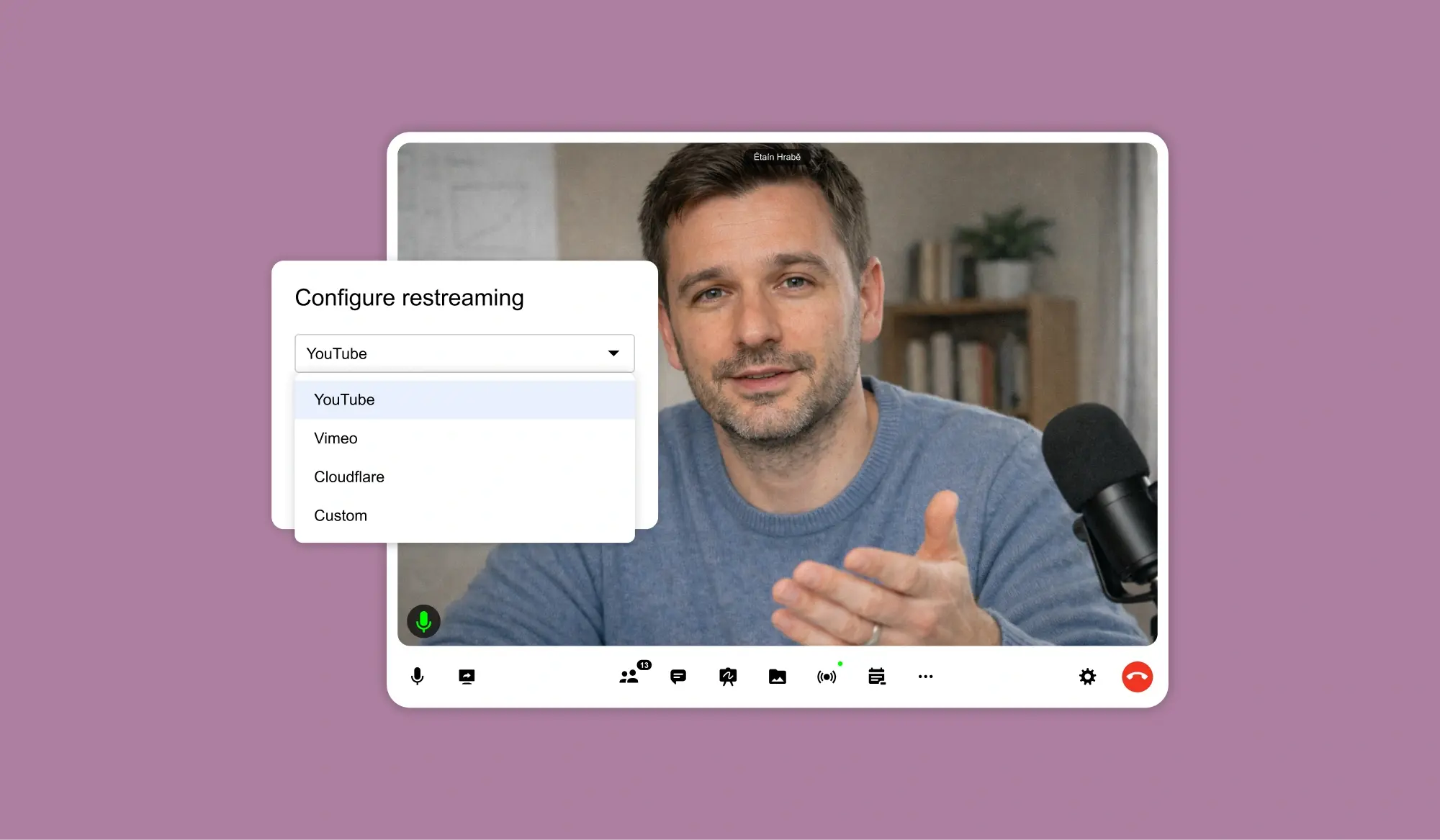Toggle the green microphone indicator on video
The height and width of the screenshot is (840, 1440).
click(423, 620)
